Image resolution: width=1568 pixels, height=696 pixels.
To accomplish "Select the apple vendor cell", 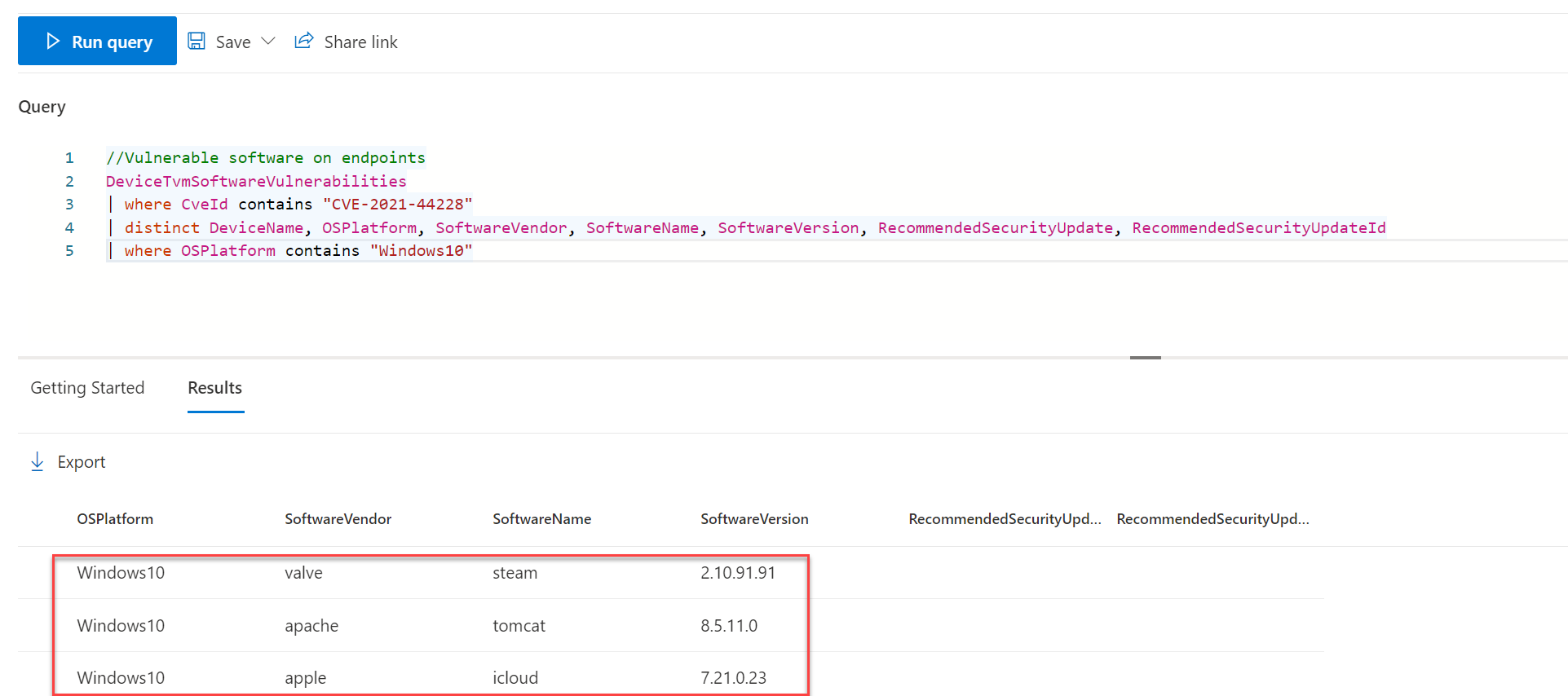I will (305, 678).
